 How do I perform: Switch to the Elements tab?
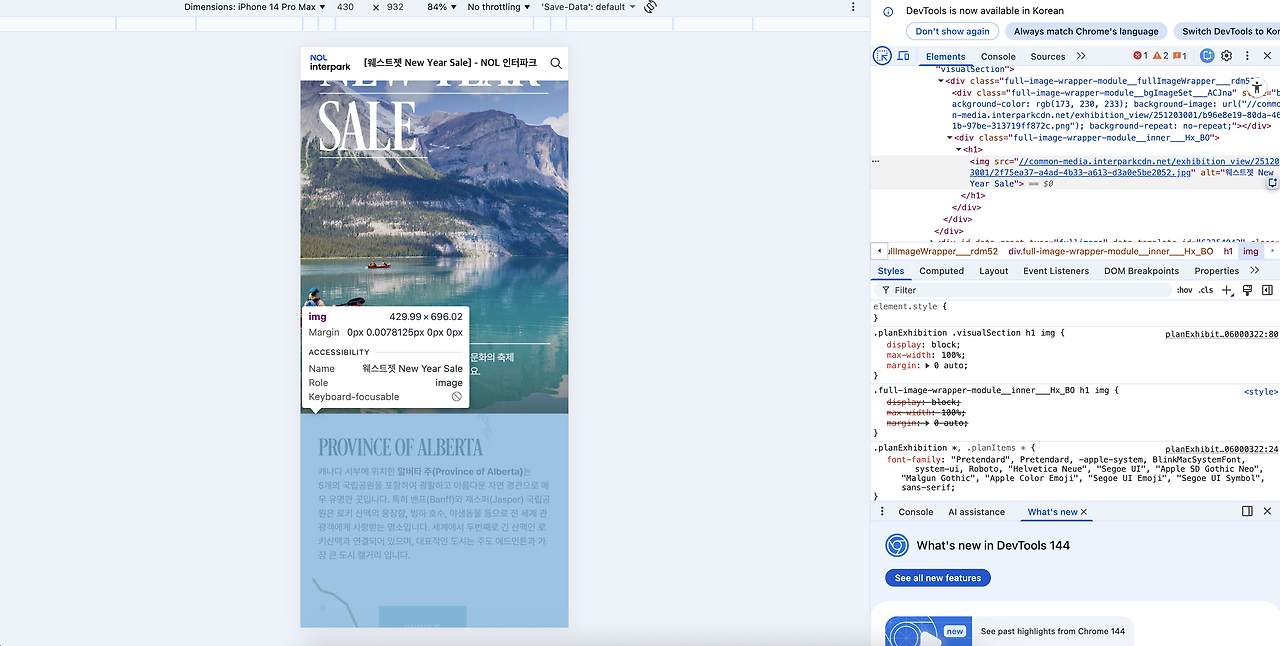coord(945,57)
